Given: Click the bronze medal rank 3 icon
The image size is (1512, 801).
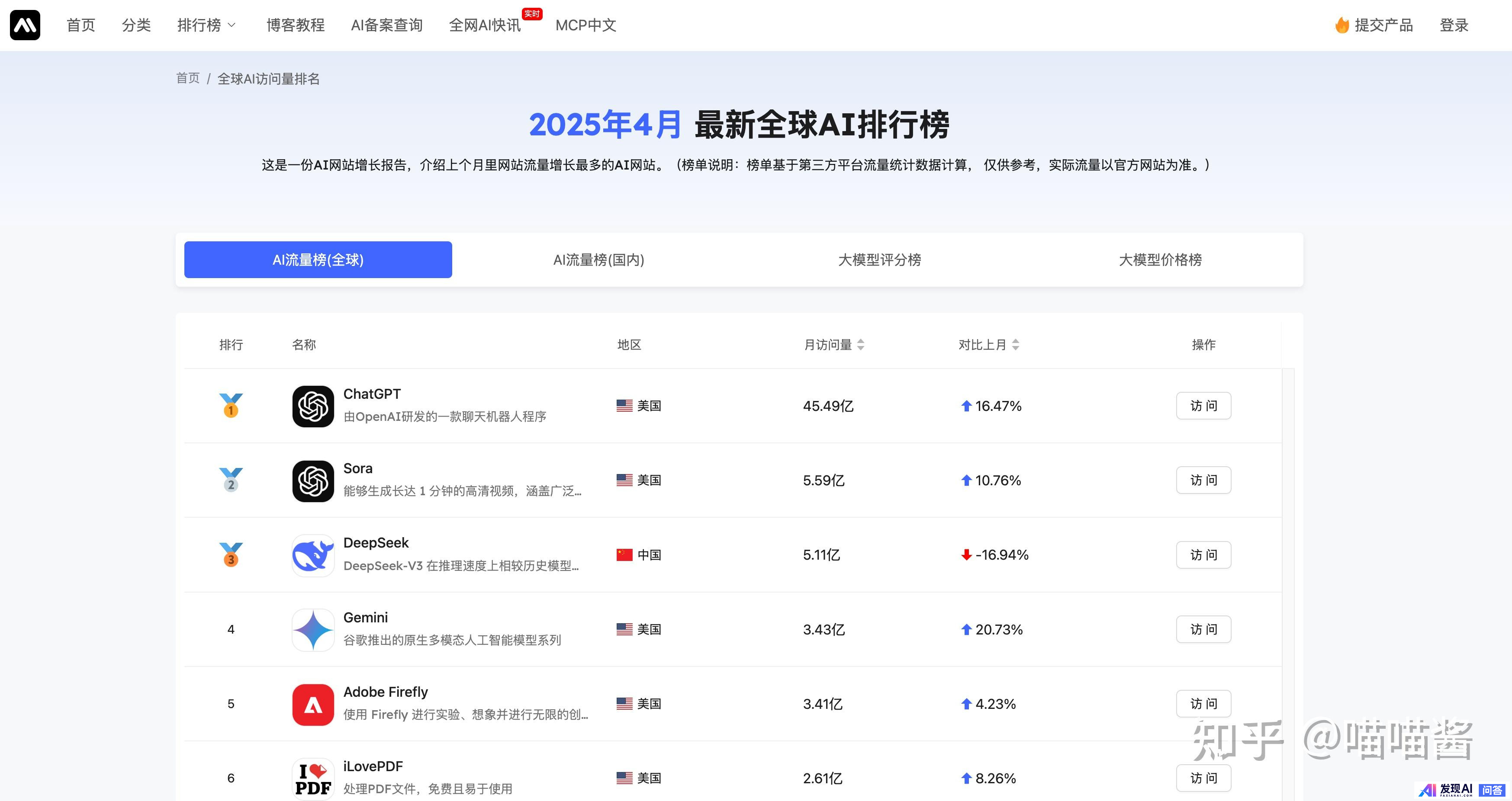Looking at the screenshot, I should 231,554.
